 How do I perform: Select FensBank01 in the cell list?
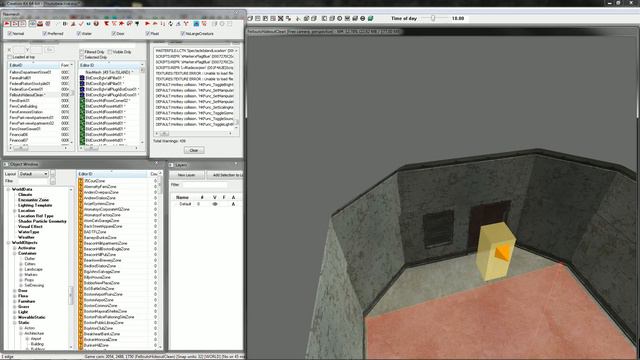point(20,100)
